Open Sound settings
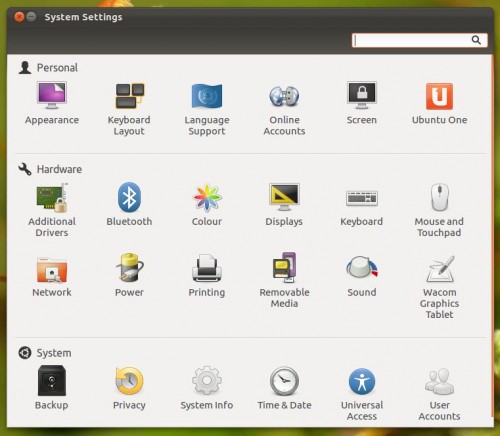The image size is (500, 436). [x=362, y=276]
